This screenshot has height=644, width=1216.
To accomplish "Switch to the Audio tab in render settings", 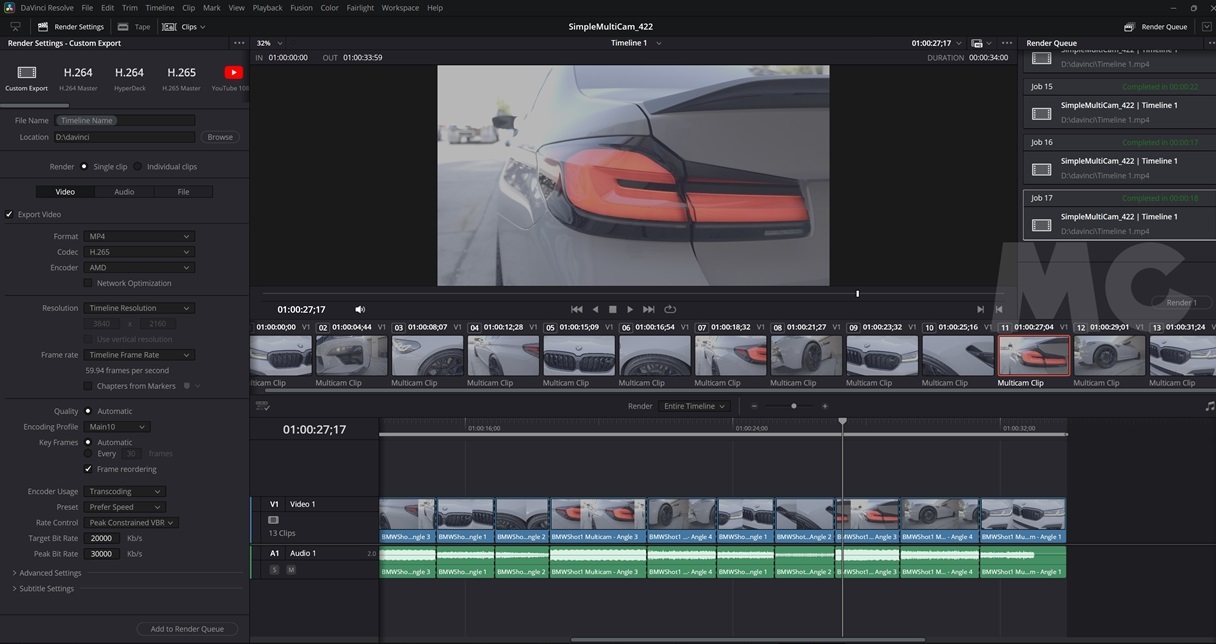I will [124, 192].
